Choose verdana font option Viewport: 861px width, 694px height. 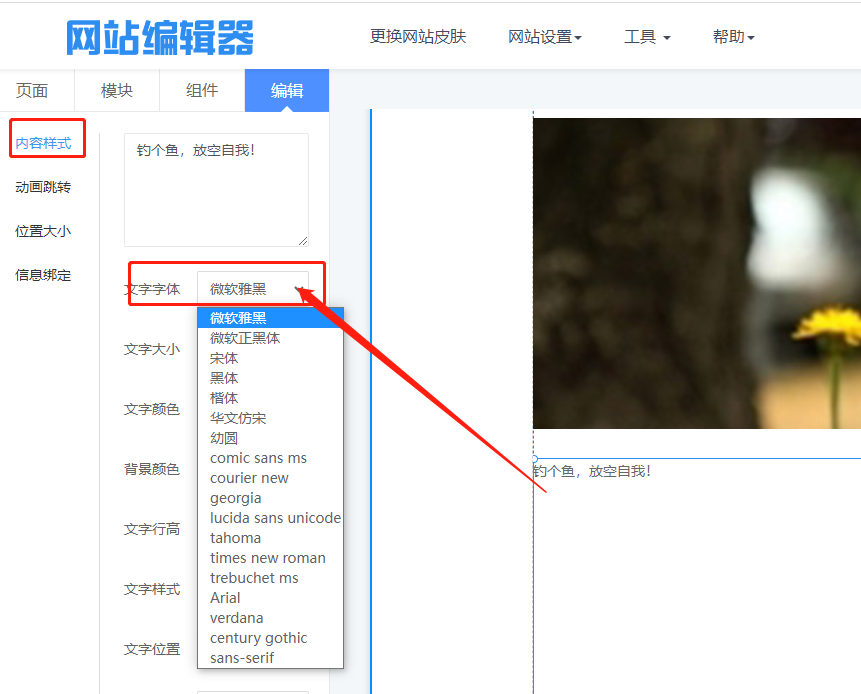point(270,618)
